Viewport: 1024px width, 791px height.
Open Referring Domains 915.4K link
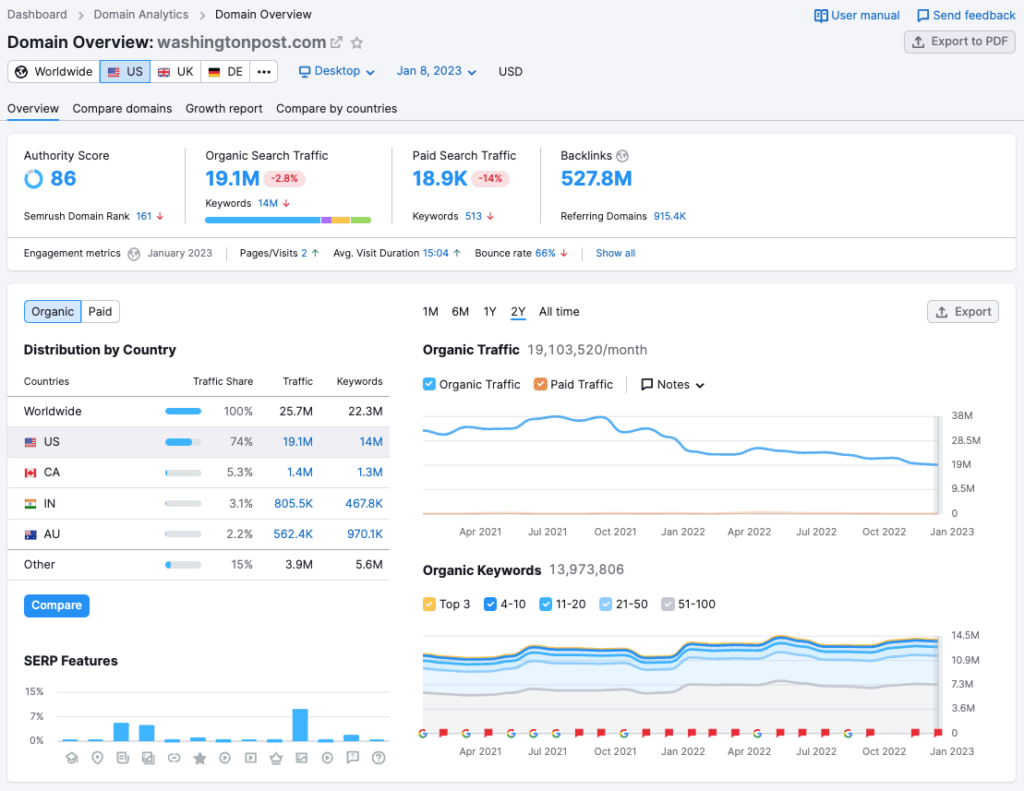tap(669, 216)
